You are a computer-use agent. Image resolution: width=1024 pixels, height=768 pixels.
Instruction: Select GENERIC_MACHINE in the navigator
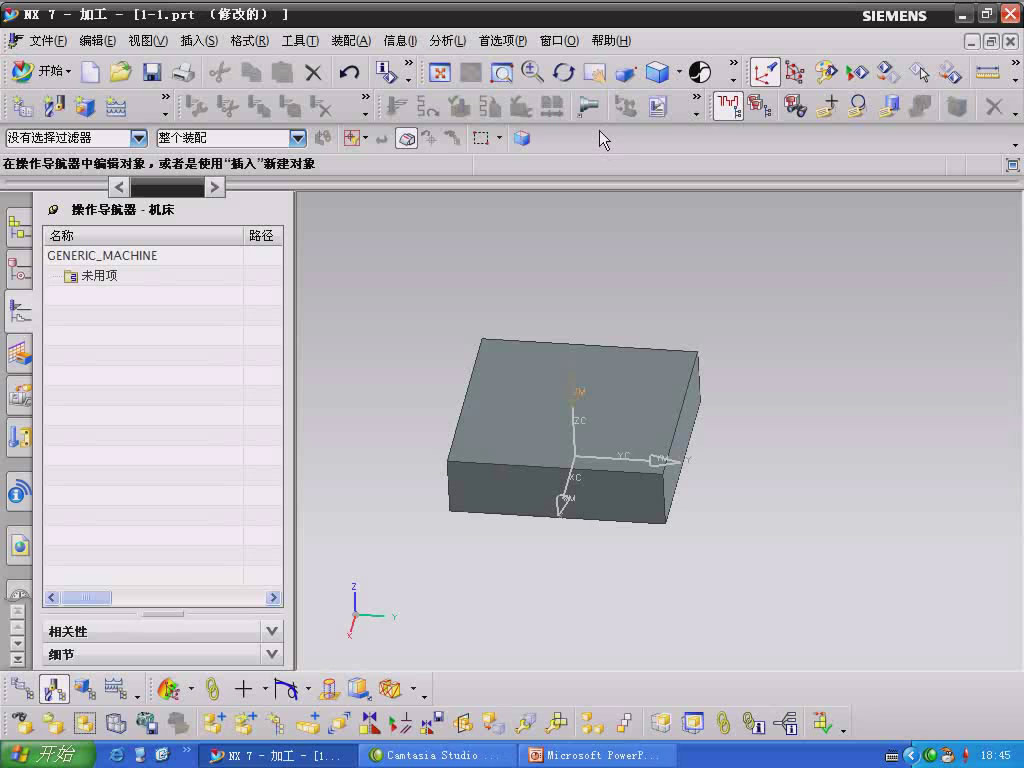coord(103,255)
